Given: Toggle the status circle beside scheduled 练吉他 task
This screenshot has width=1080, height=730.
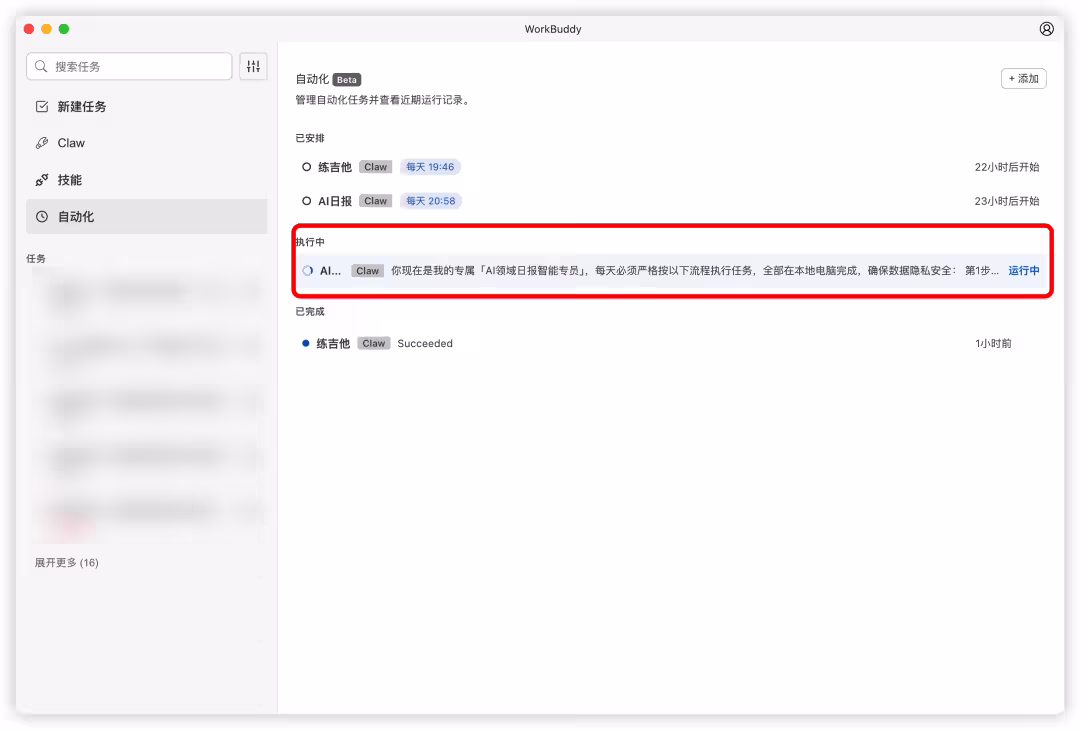Looking at the screenshot, I should click(306, 166).
